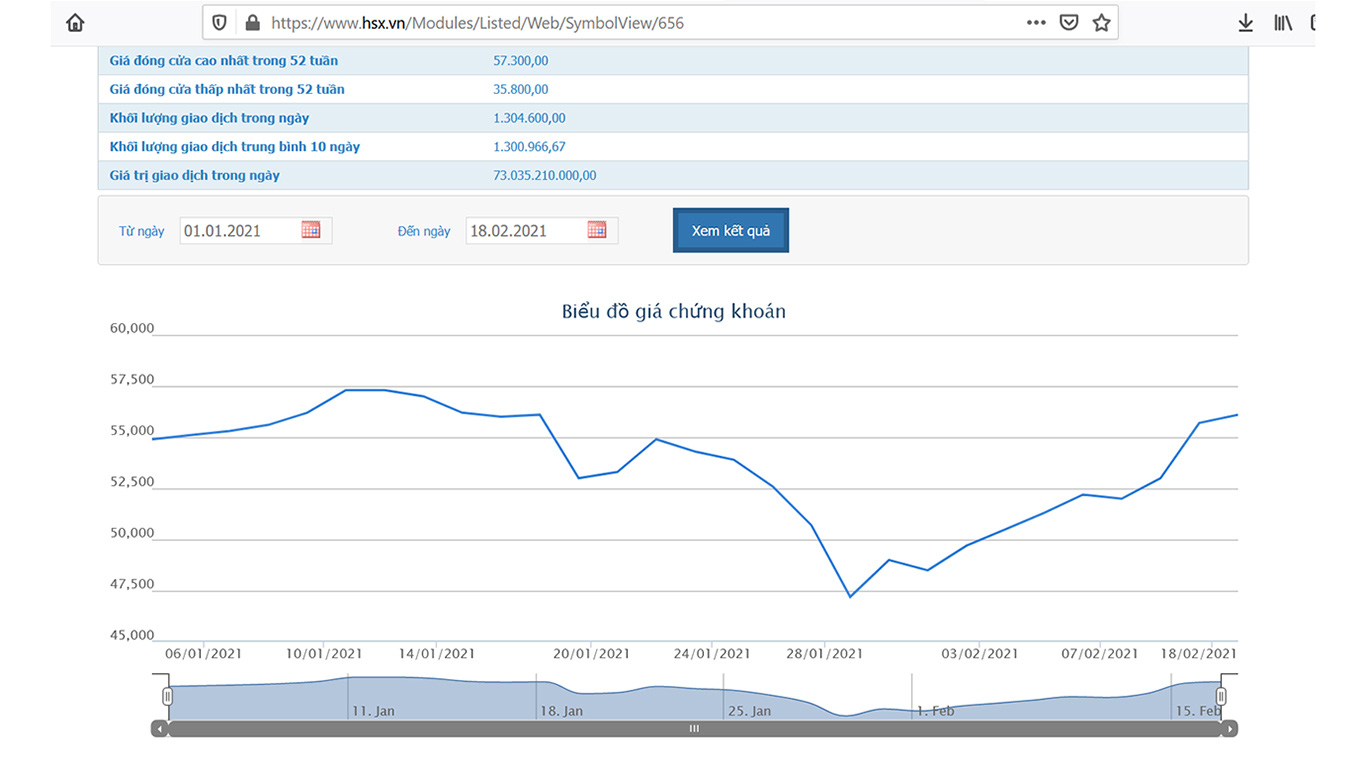Click the Firefox home icon
Screen dimensions: 1366x767
pyautogui.click(x=75, y=22)
